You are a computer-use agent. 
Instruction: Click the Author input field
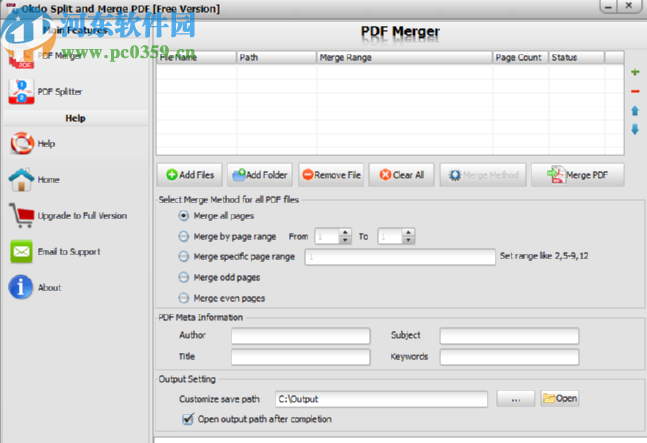[x=300, y=336]
